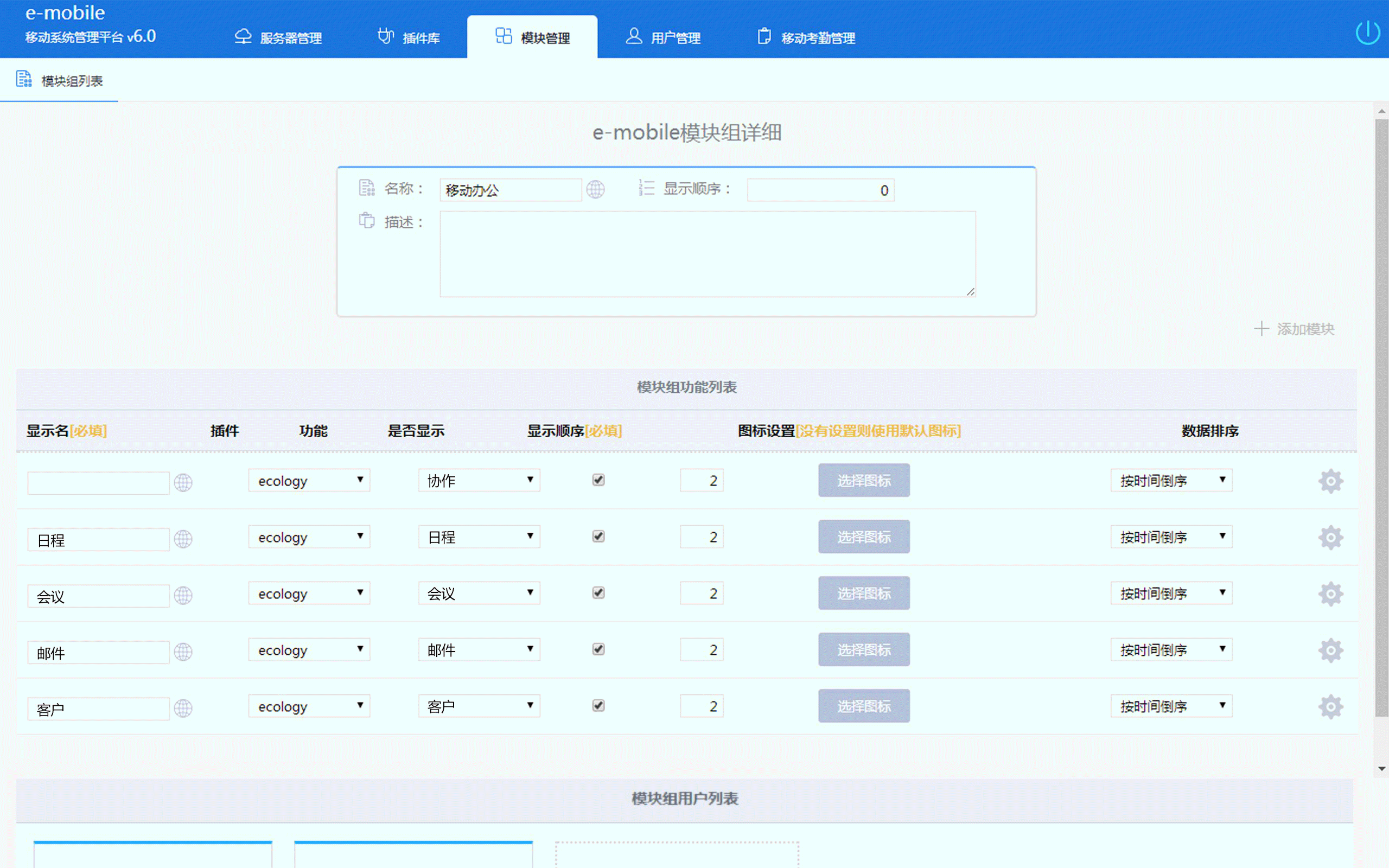The image size is (1389, 868).
Task: Click the plugin library plug icon
Action: tap(386, 36)
